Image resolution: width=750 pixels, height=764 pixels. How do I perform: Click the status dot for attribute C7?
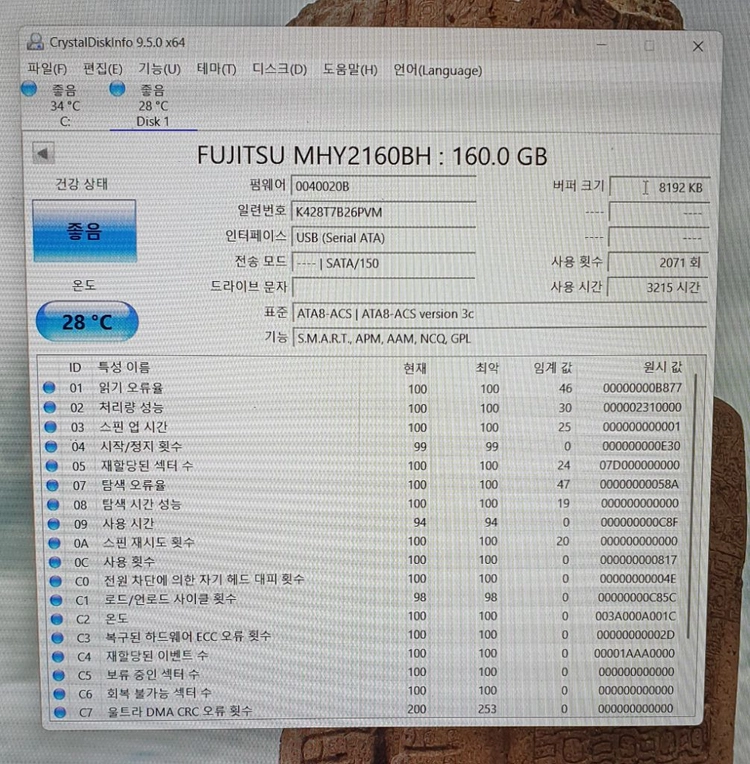pyautogui.click(x=60, y=712)
